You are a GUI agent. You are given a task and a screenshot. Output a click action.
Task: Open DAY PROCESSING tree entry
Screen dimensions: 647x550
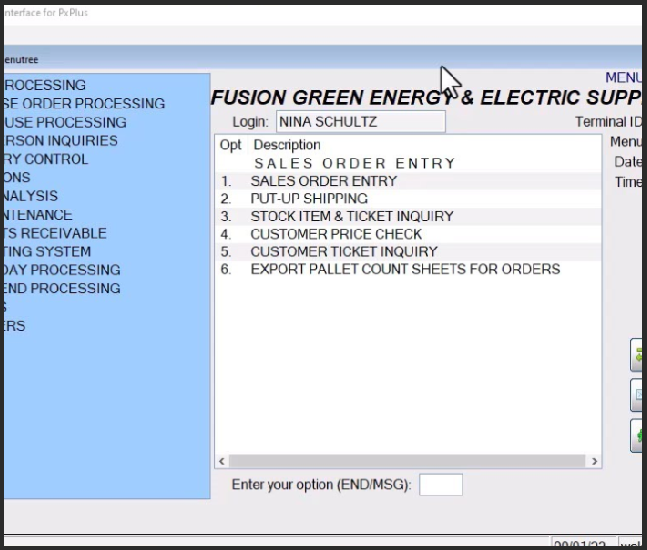click(62, 269)
